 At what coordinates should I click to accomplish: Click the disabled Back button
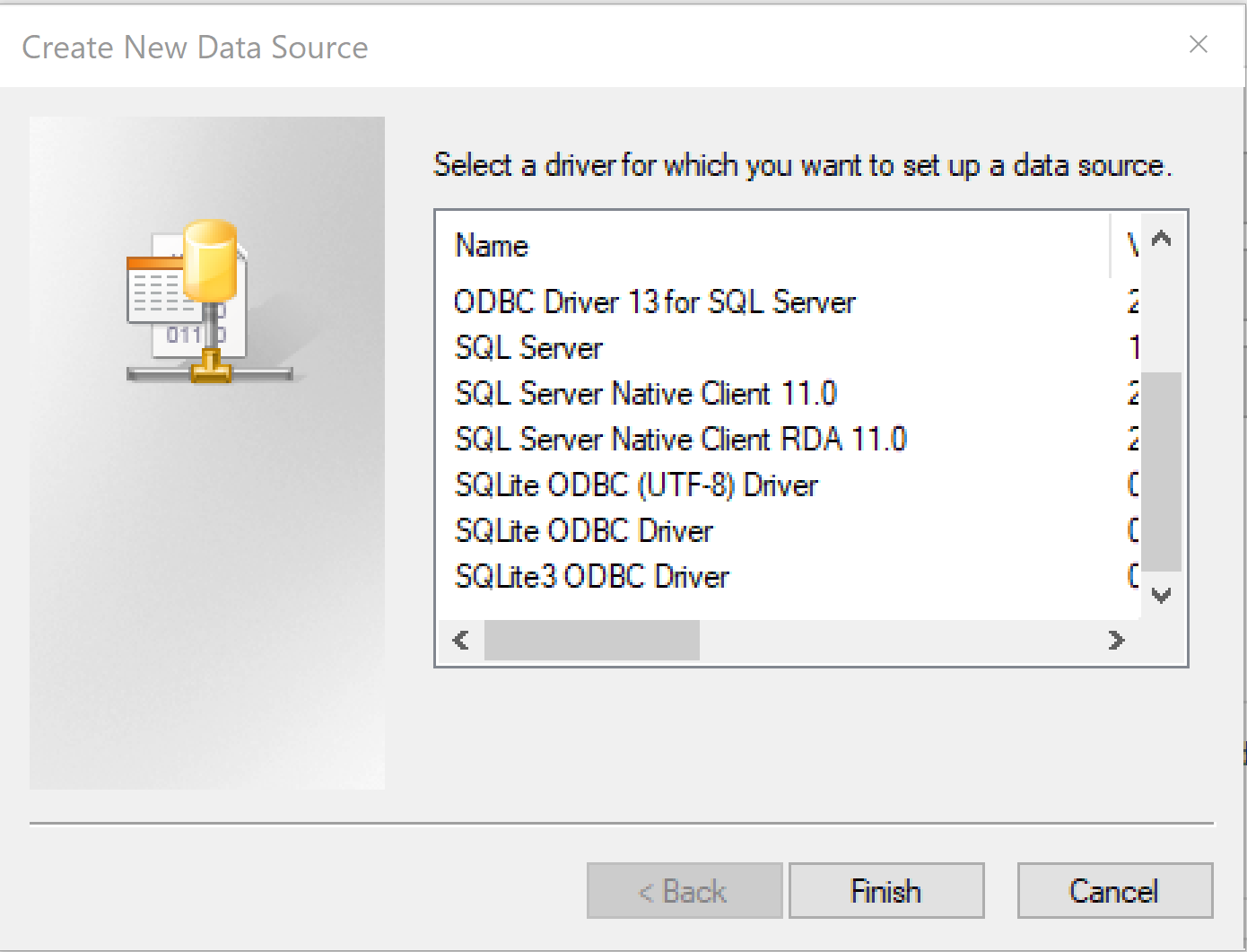684,890
